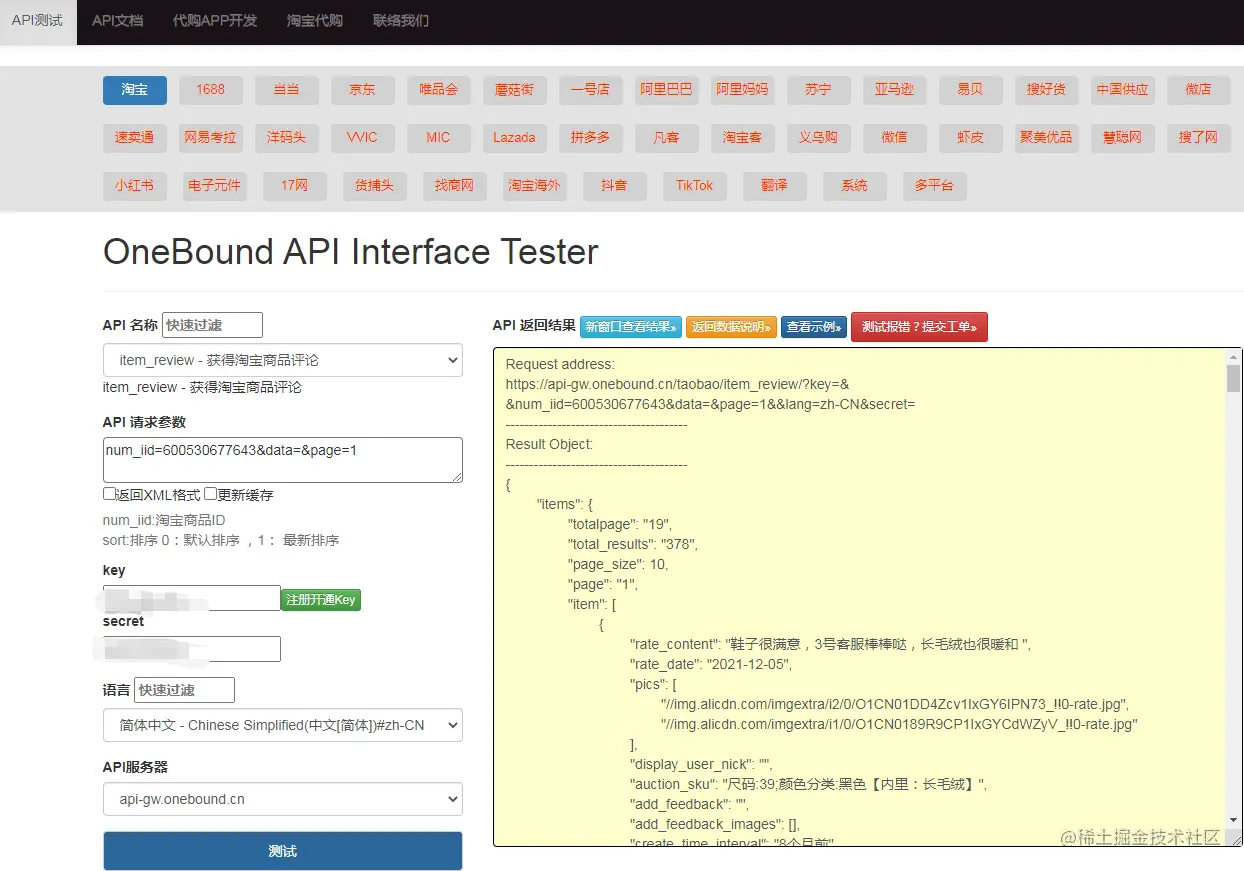Select the 虾皮 platform button

(x=970, y=138)
